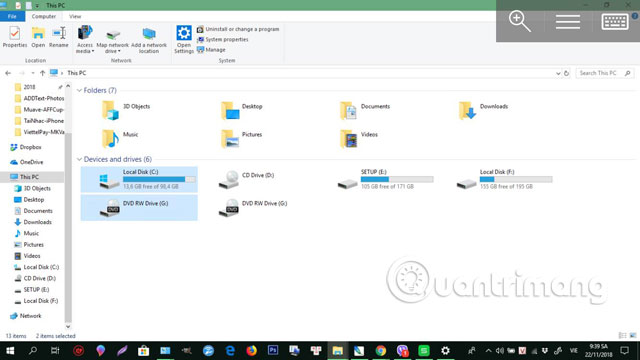640x360 pixels.
Task: Select Local Disk (F:) under Devices and drives
Action: click(x=504, y=179)
